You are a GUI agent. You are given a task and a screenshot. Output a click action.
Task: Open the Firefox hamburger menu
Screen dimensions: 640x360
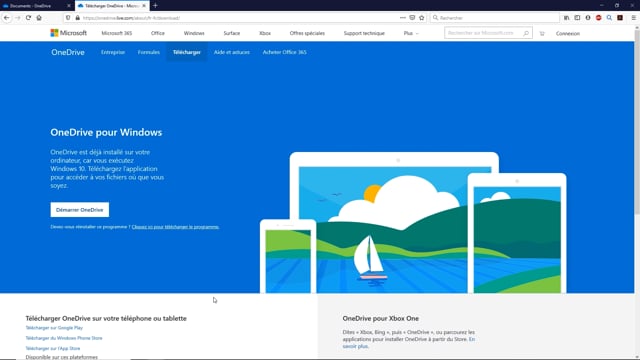click(x=633, y=18)
